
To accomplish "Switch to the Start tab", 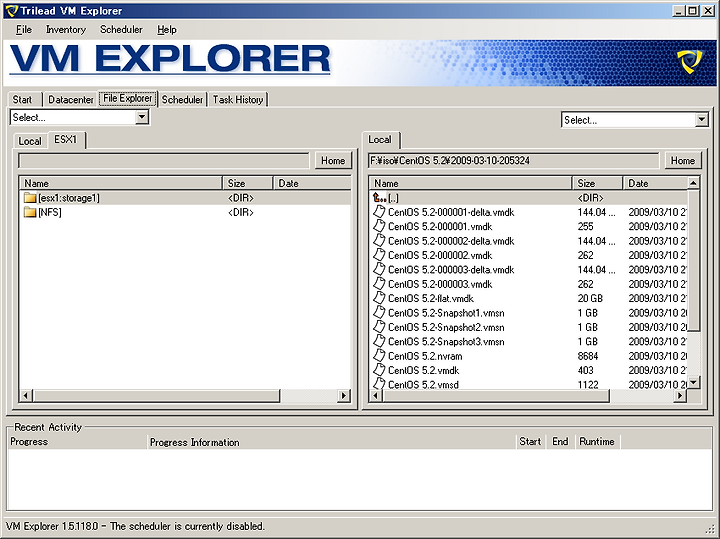I will click(22, 100).
